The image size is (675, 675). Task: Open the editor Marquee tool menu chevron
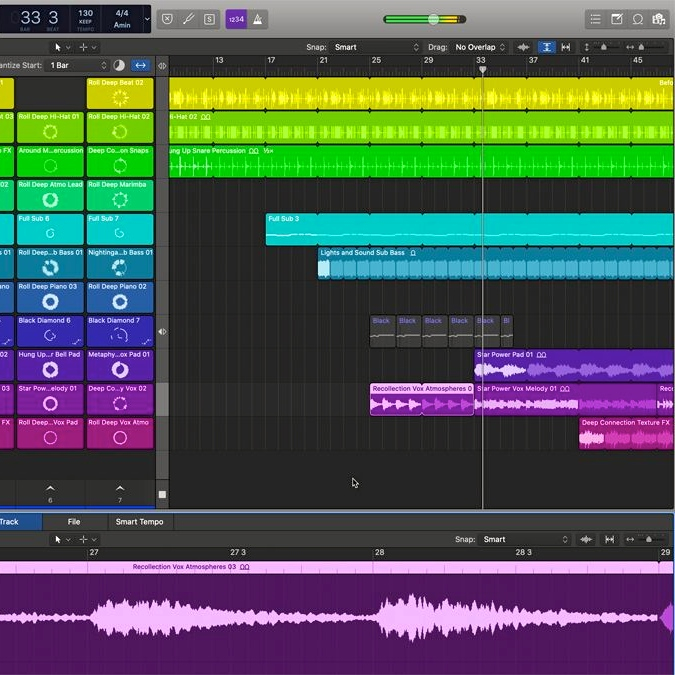pos(94,540)
